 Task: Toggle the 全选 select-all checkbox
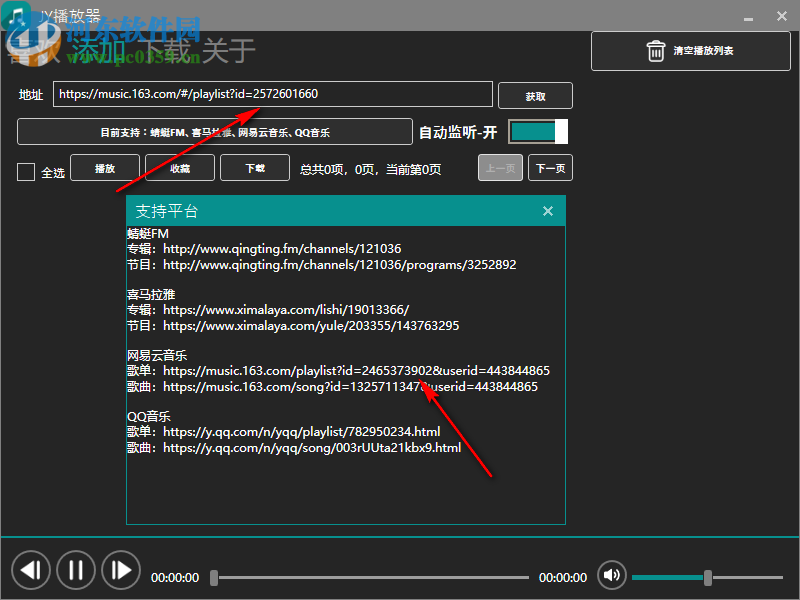click(25, 171)
